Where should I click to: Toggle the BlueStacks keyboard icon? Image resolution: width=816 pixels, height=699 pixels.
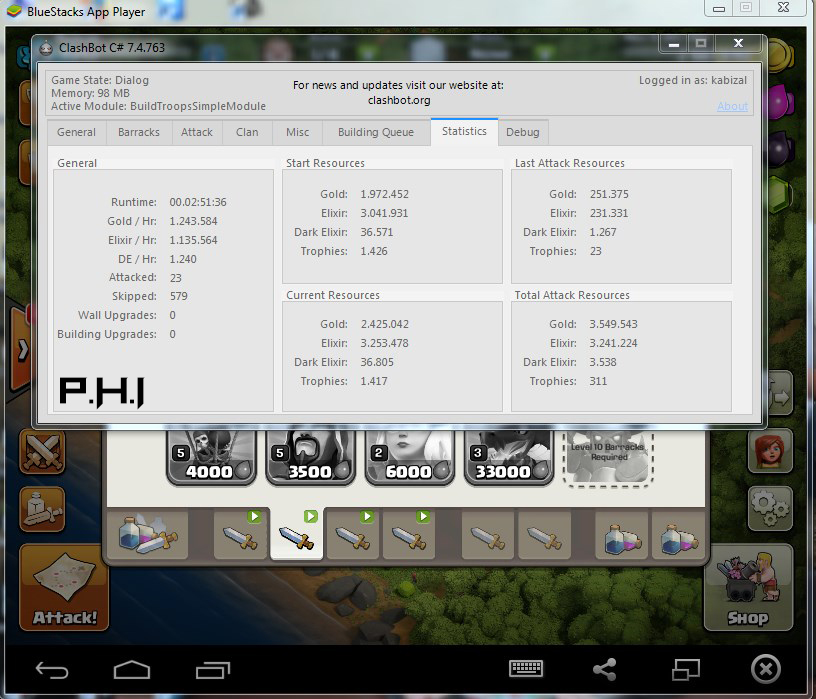526,669
